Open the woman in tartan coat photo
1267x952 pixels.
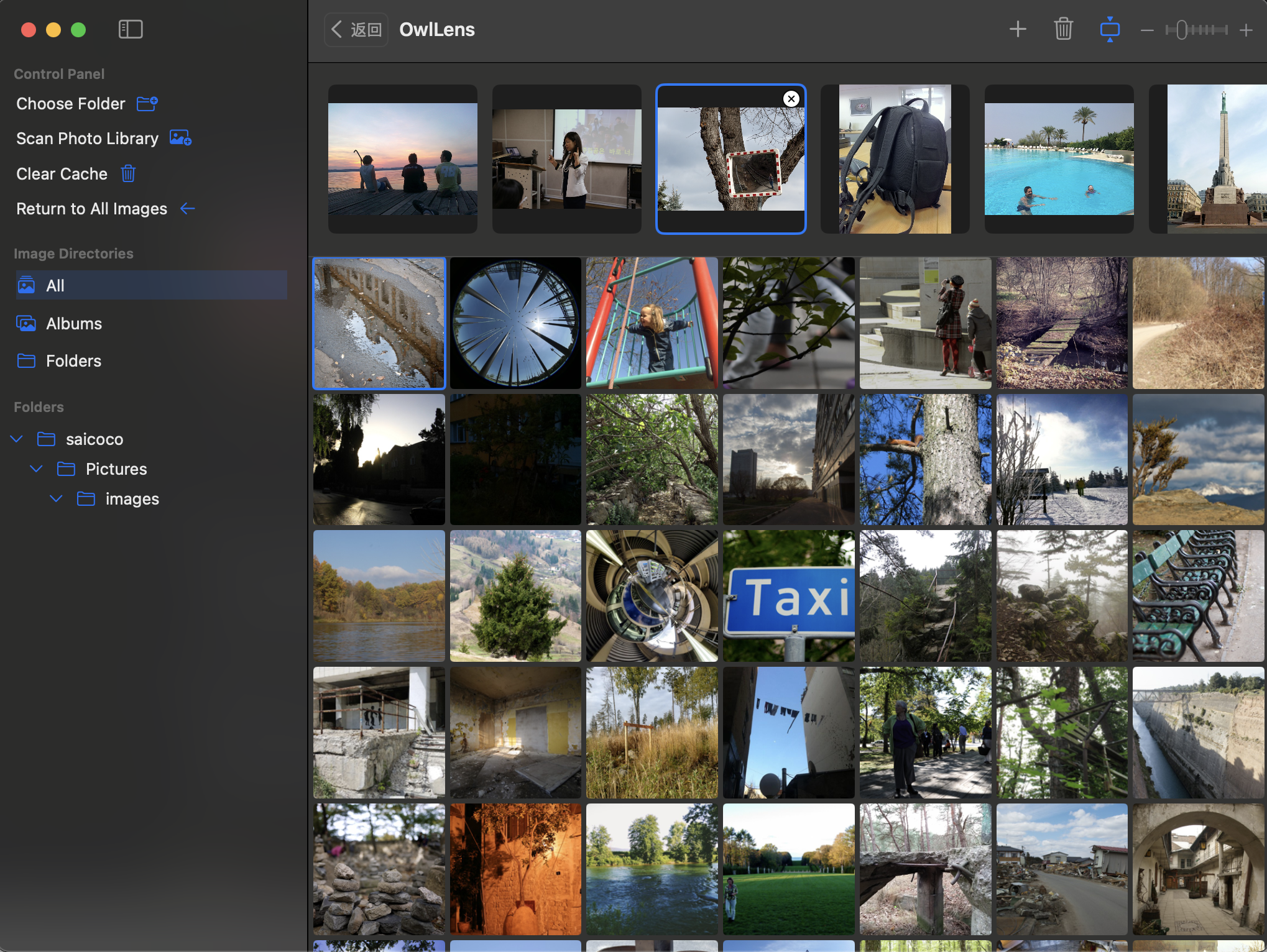[926, 323]
